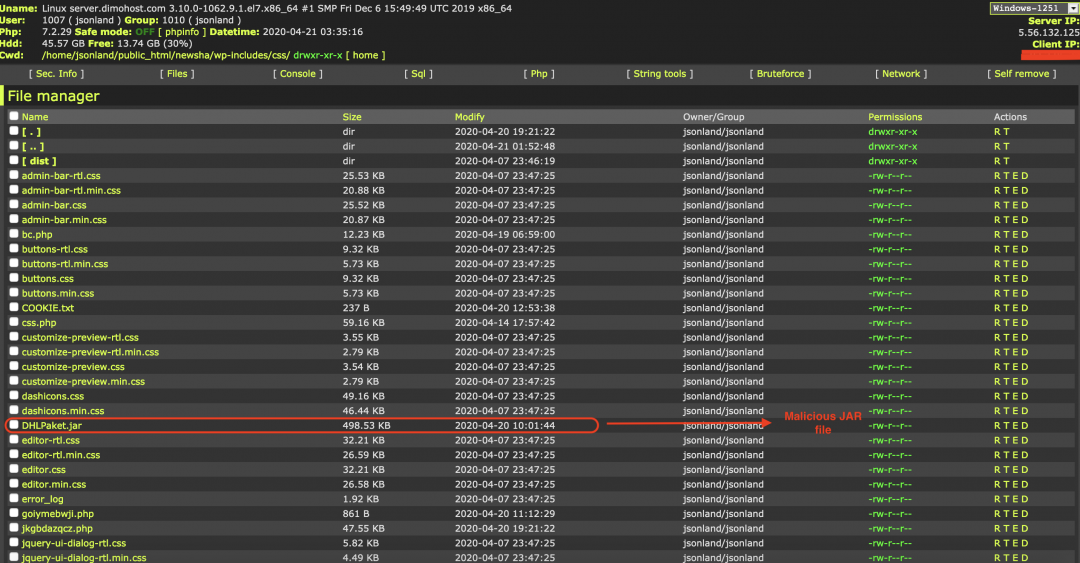Viewport: 1080px width, 563px height.
Task: Open the error_log file
Action: click(x=43, y=499)
